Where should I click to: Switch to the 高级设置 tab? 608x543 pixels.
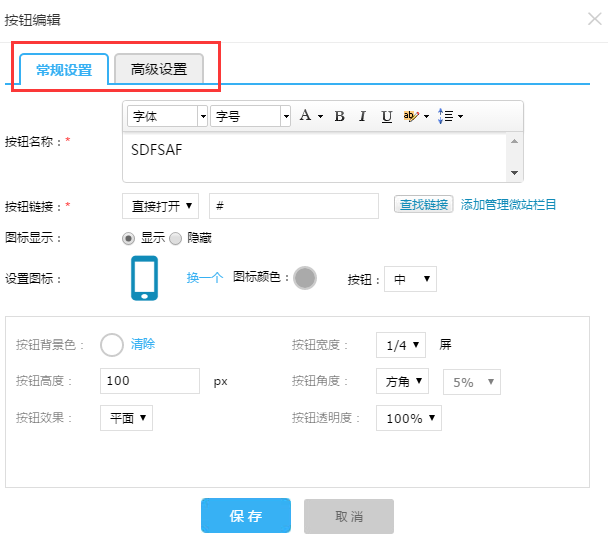159,69
